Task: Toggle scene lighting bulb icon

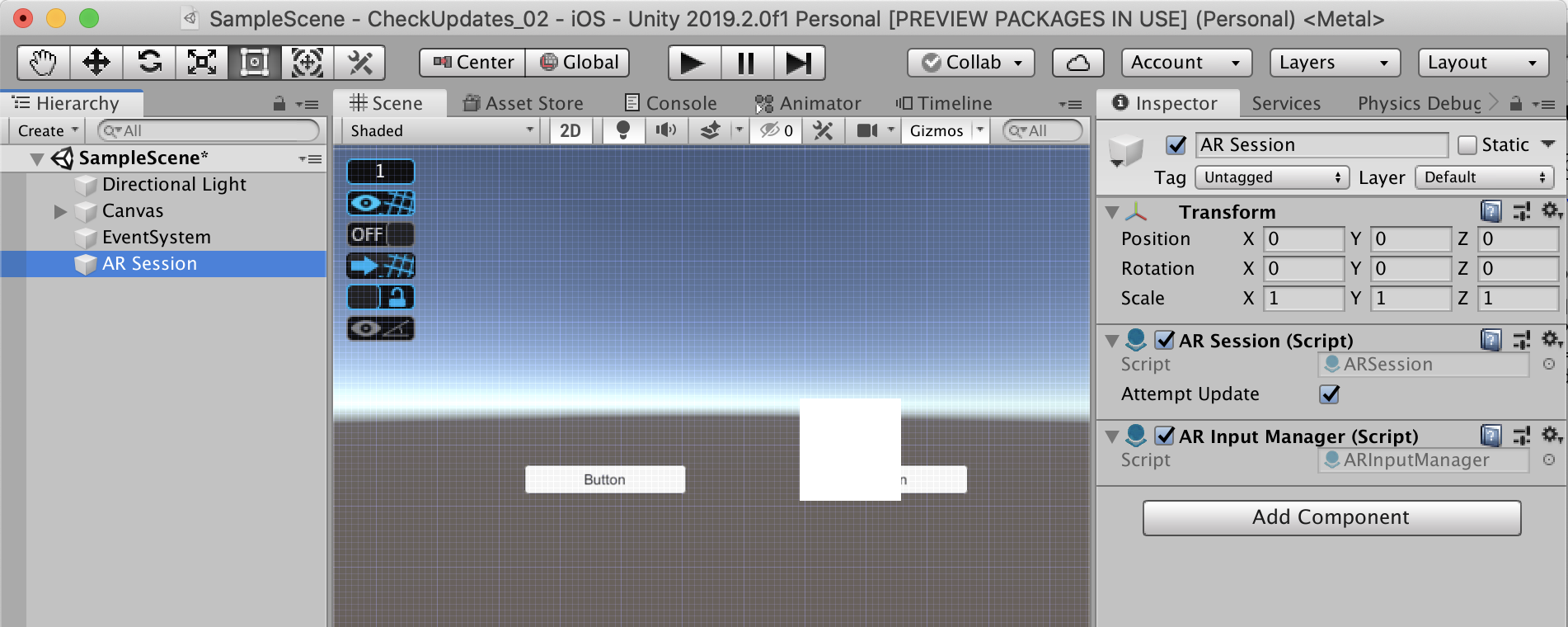Action: pyautogui.click(x=623, y=130)
